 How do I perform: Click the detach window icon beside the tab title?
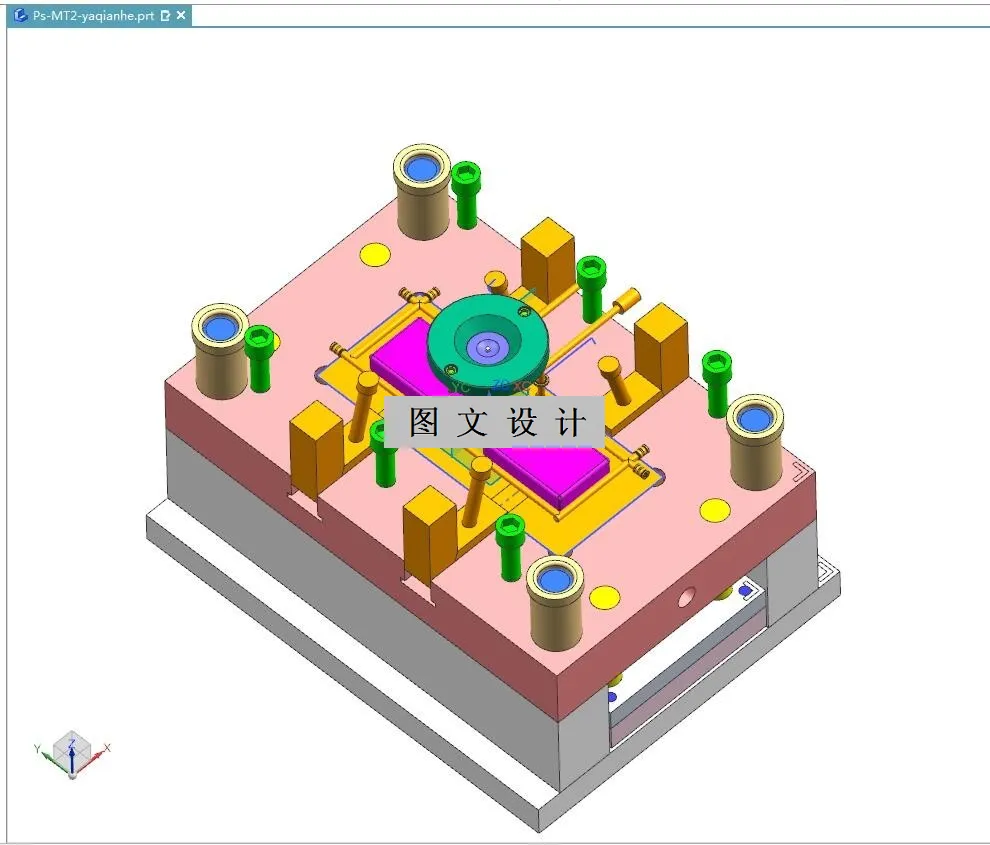(x=163, y=15)
